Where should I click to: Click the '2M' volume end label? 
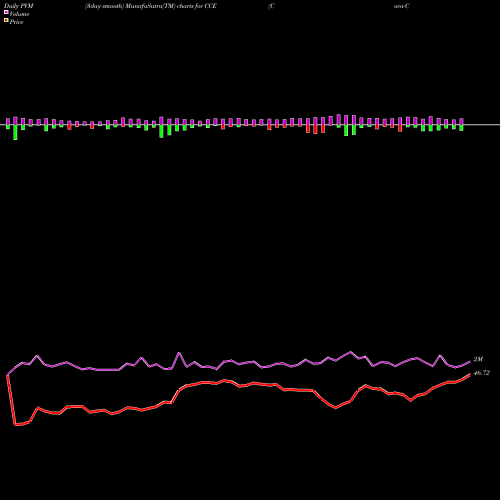(478, 359)
